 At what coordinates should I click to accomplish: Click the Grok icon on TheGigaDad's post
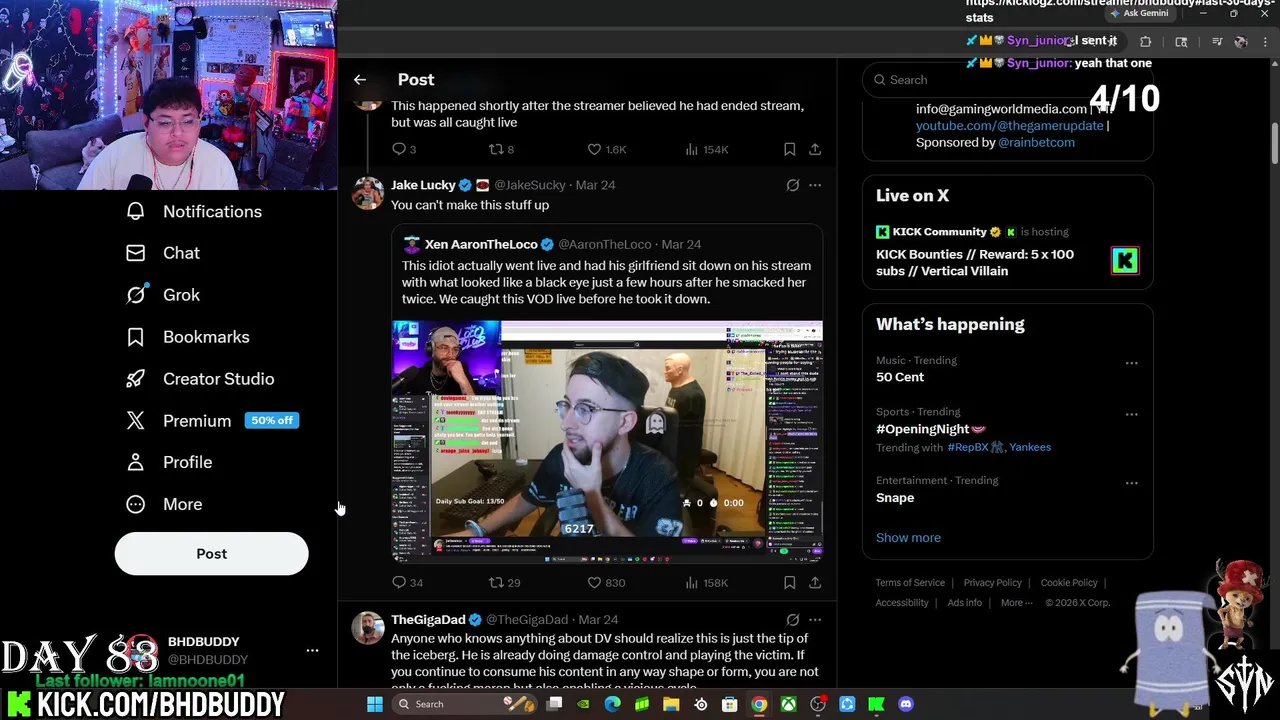click(x=792, y=620)
